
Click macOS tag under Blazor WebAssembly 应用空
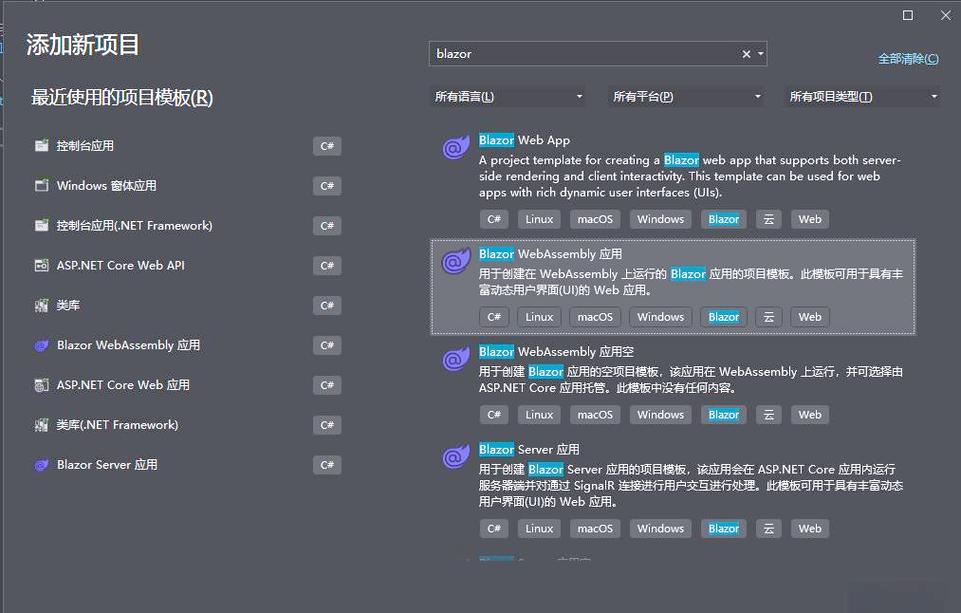click(595, 415)
